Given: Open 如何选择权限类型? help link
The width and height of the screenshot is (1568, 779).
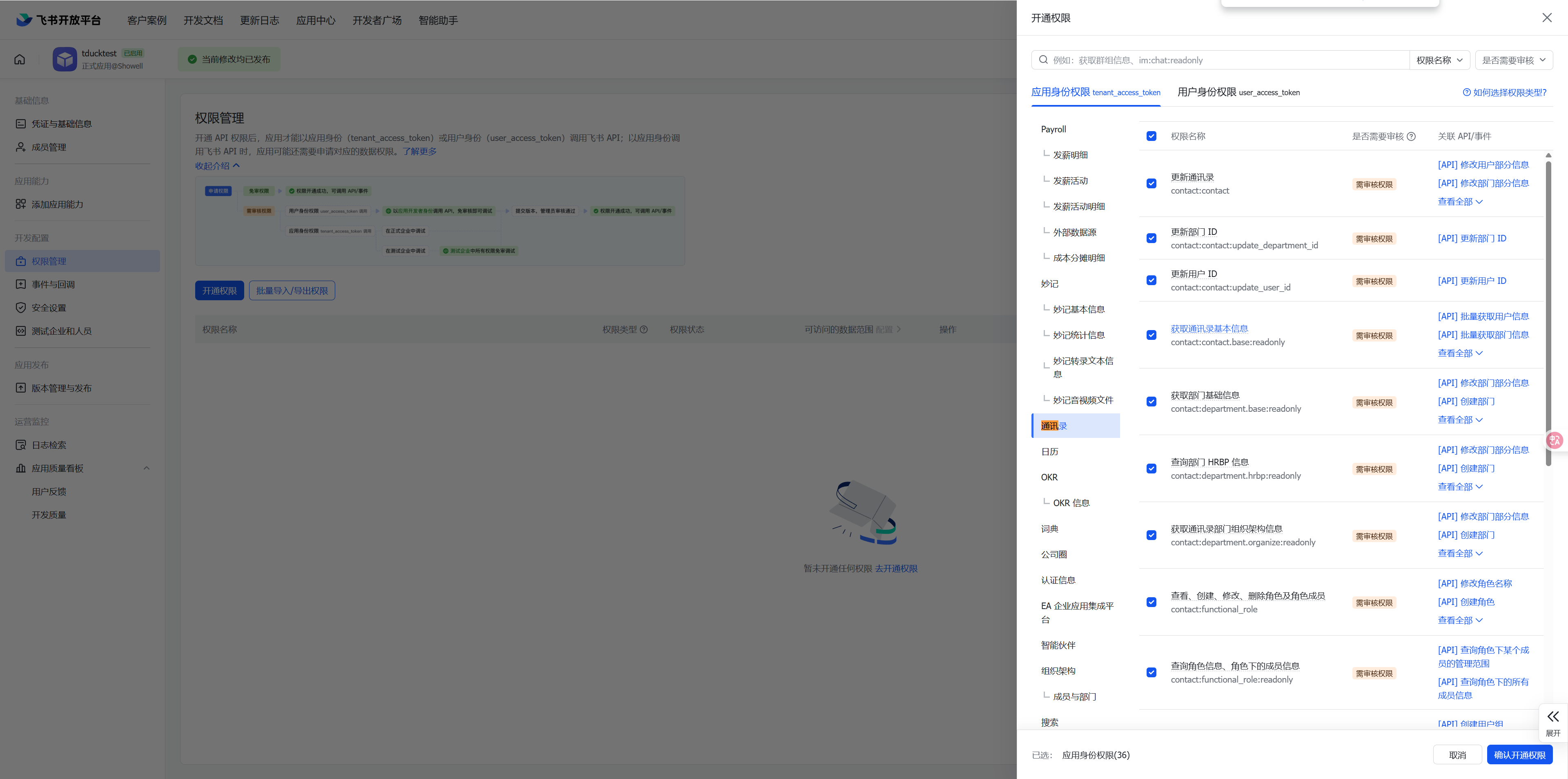Looking at the screenshot, I should coord(1504,93).
